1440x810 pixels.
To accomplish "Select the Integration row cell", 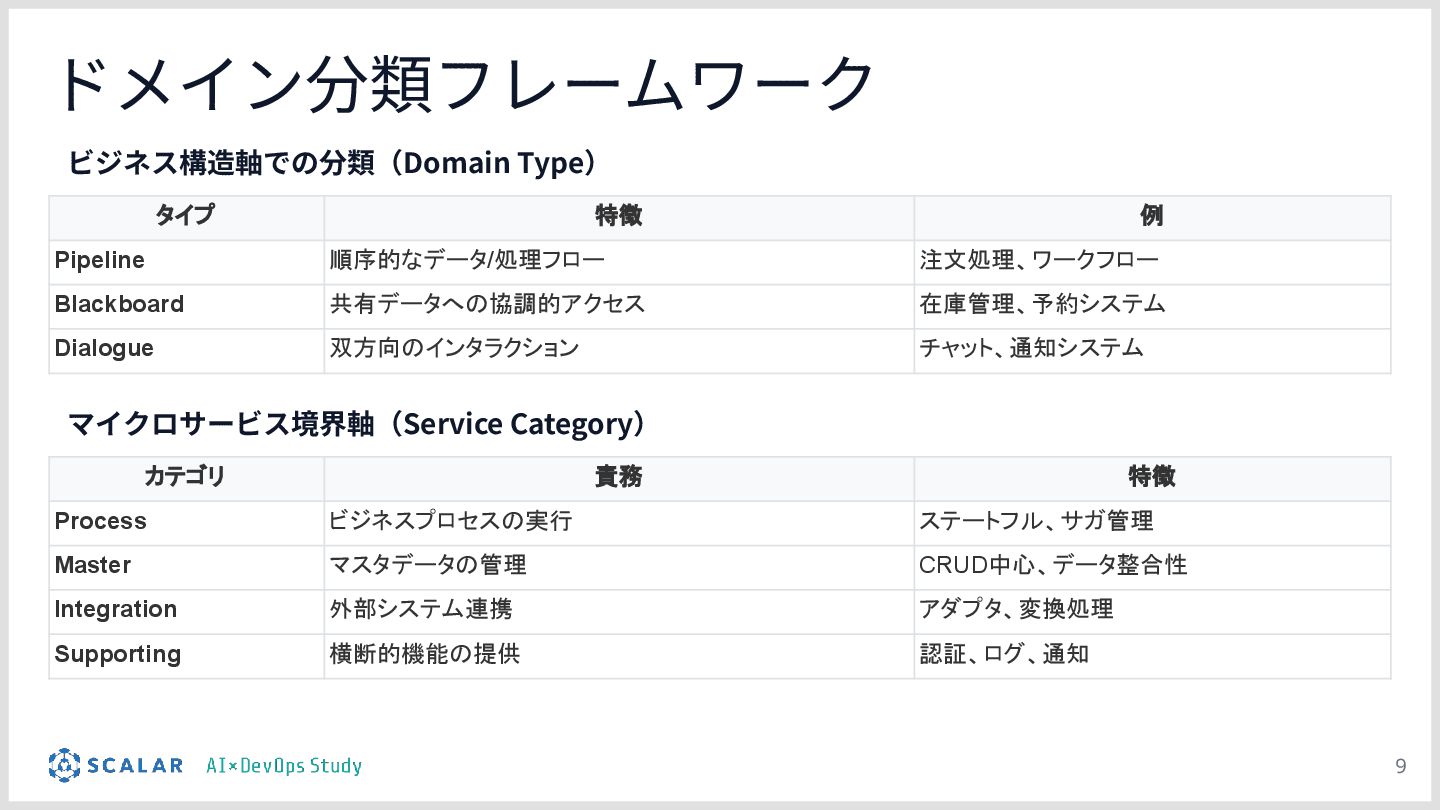I will pos(186,610).
